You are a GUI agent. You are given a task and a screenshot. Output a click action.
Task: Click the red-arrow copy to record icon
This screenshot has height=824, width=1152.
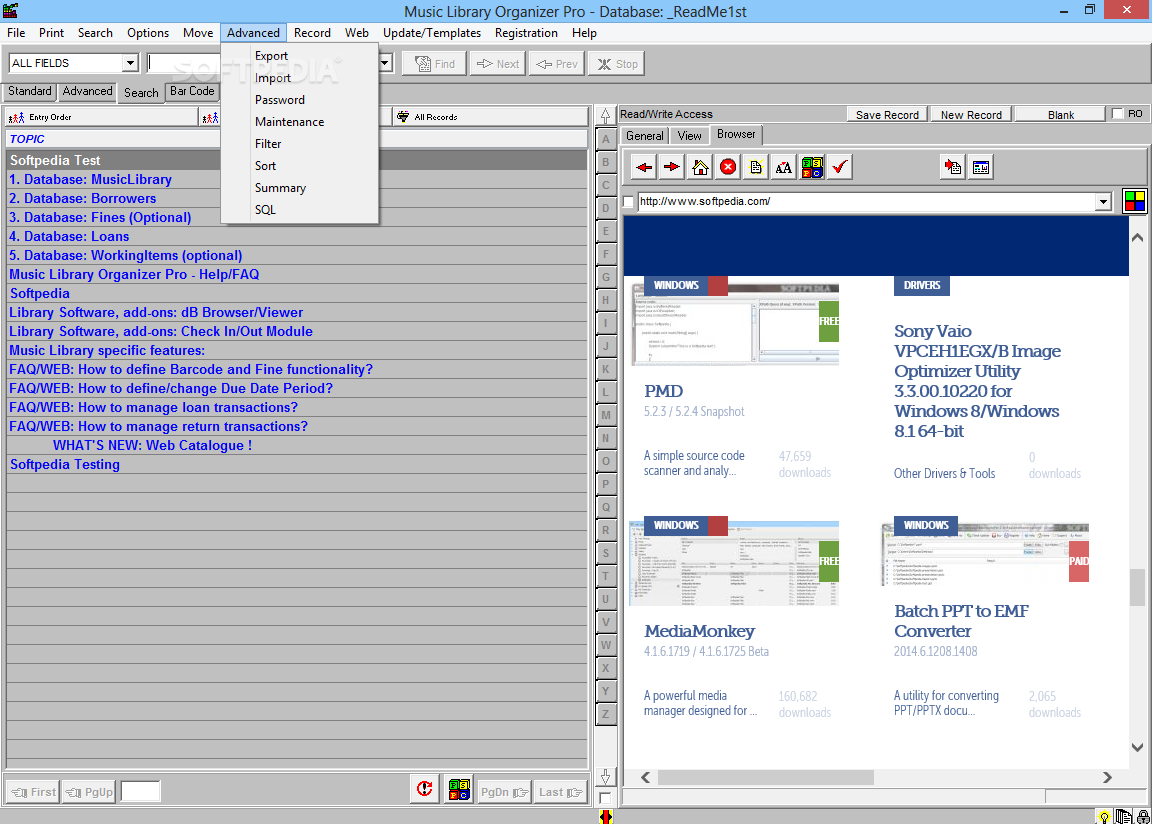click(x=953, y=167)
